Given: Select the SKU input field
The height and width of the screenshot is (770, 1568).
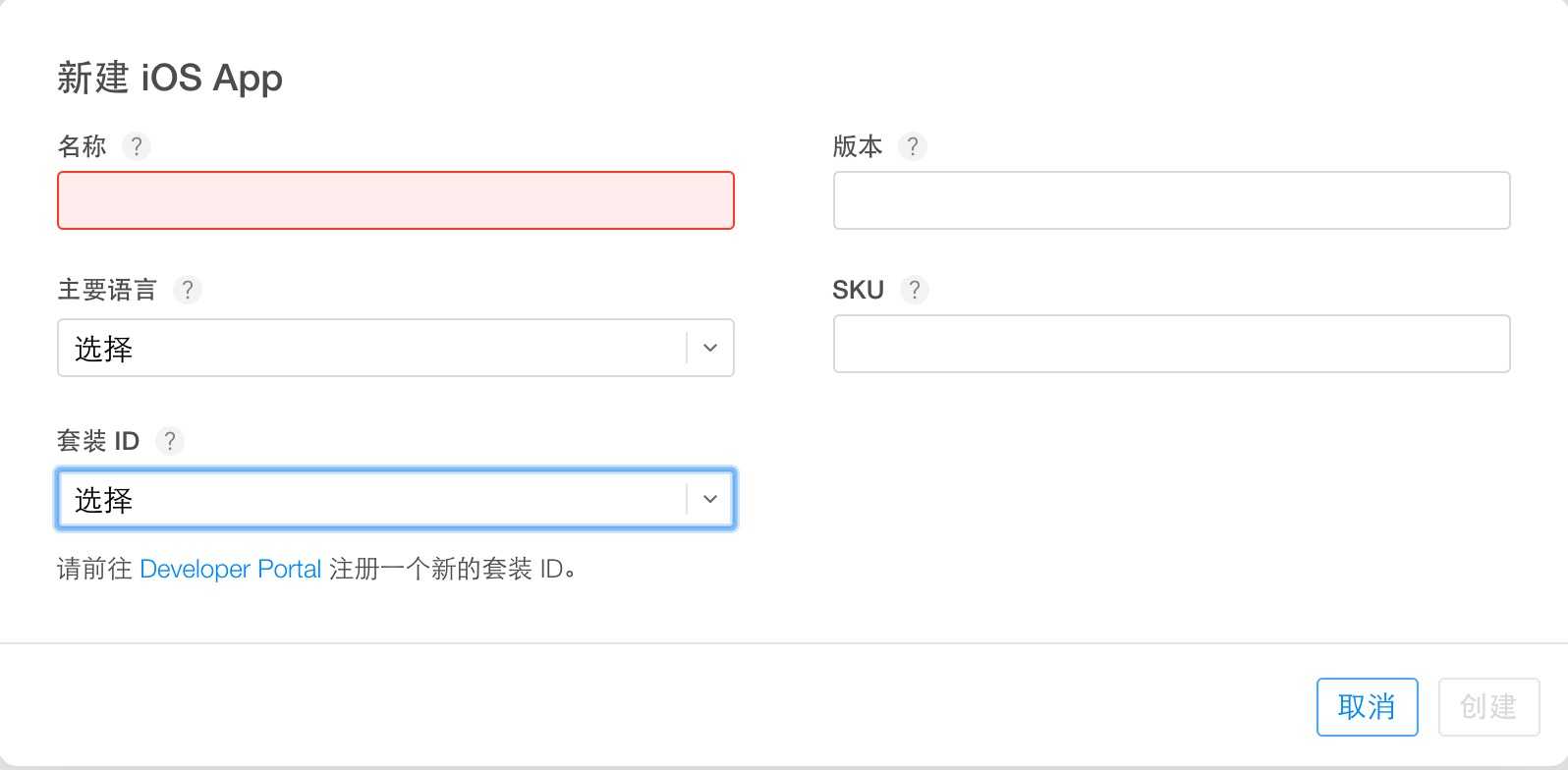Looking at the screenshot, I should (1171, 344).
